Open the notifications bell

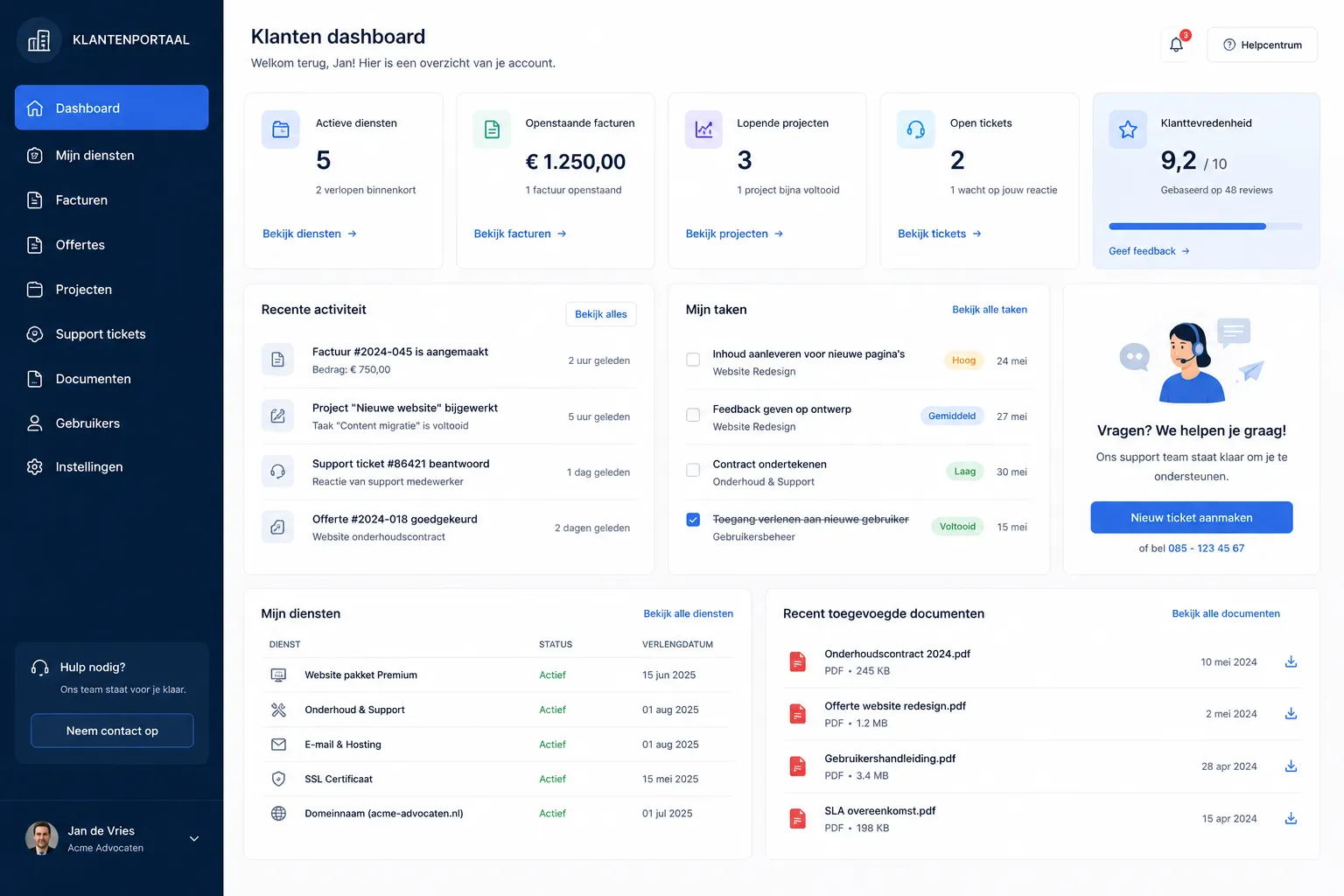[1176, 45]
